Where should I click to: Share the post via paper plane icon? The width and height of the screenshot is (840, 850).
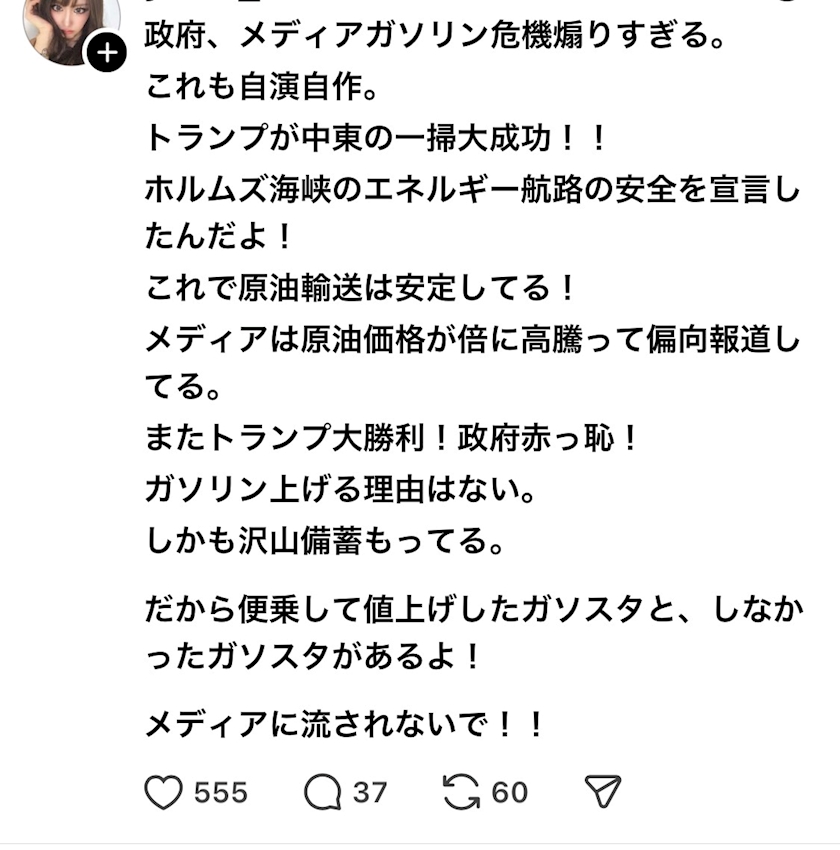[x=603, y=792]
